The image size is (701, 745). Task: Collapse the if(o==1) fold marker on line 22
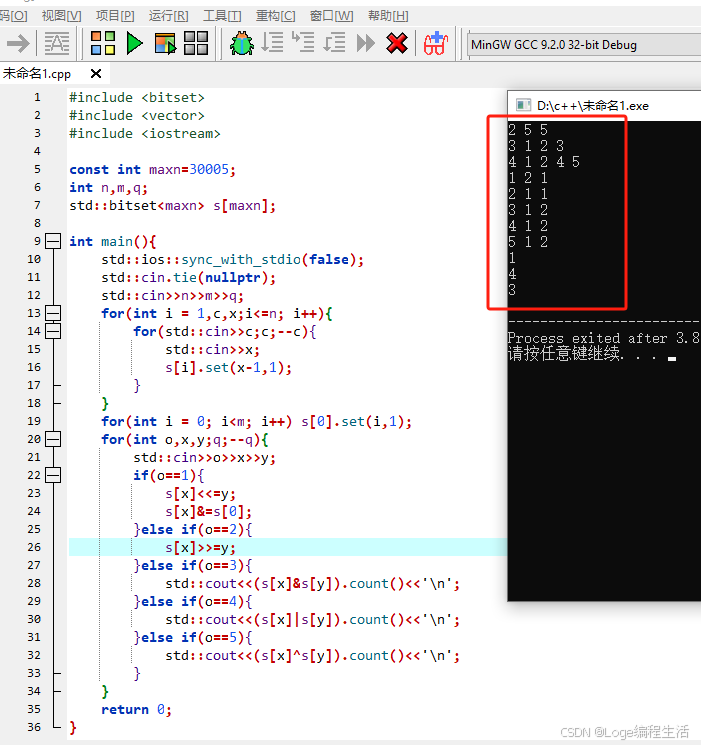(53, 475)
